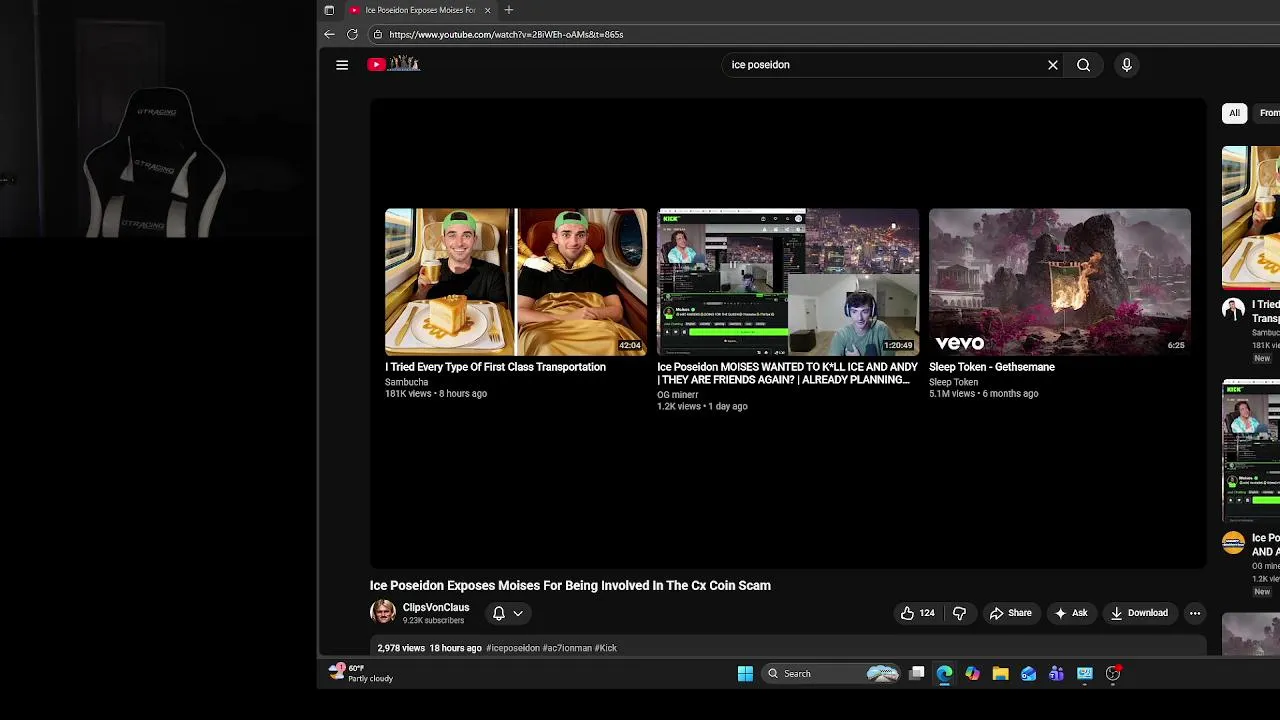Click the OG minerr channel name under endscreen
Image resolution: width=1280 pixels, height=720 pixels.
point(677,395)
